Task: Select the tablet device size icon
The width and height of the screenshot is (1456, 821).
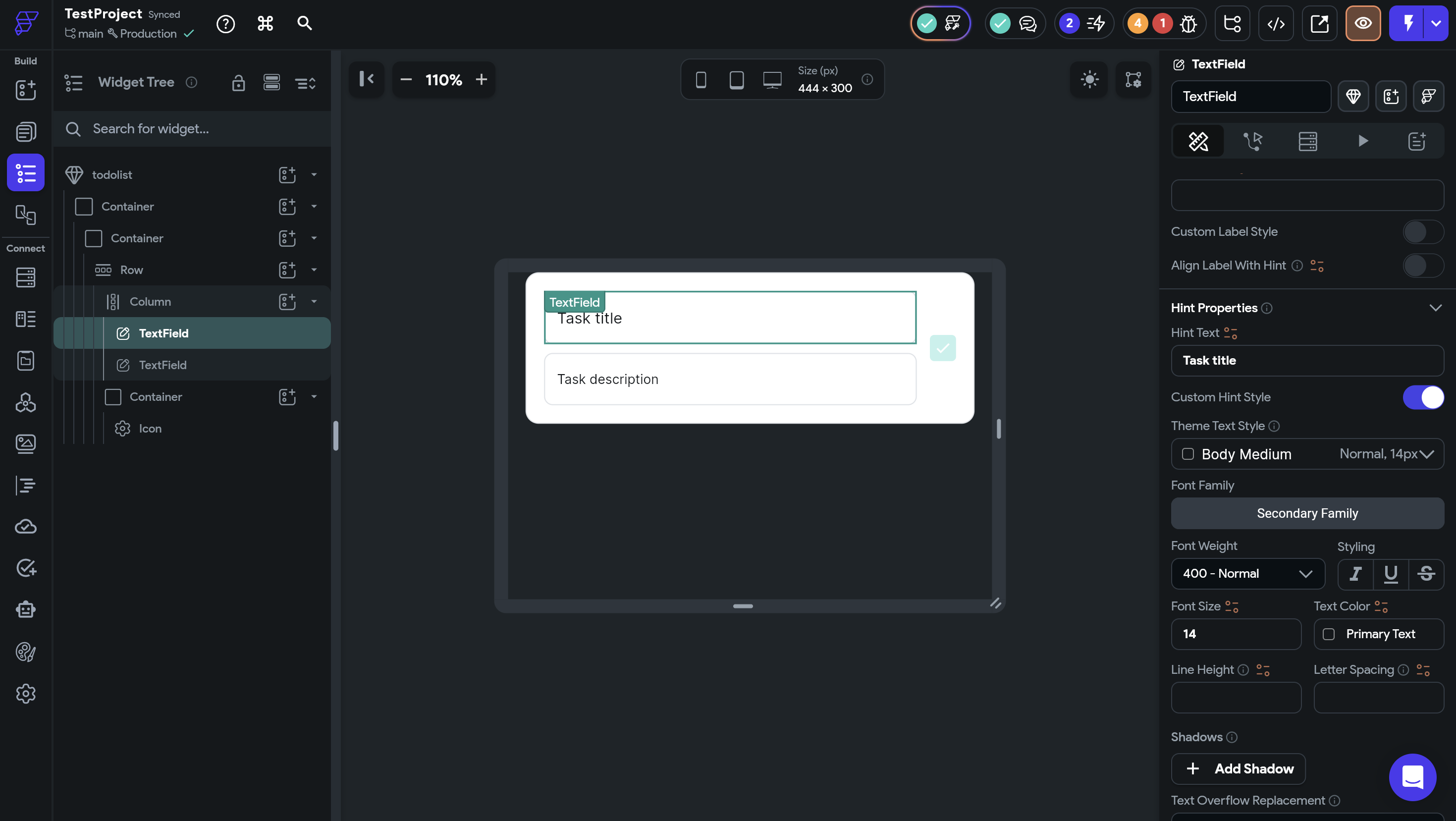Action: [737, 80]
